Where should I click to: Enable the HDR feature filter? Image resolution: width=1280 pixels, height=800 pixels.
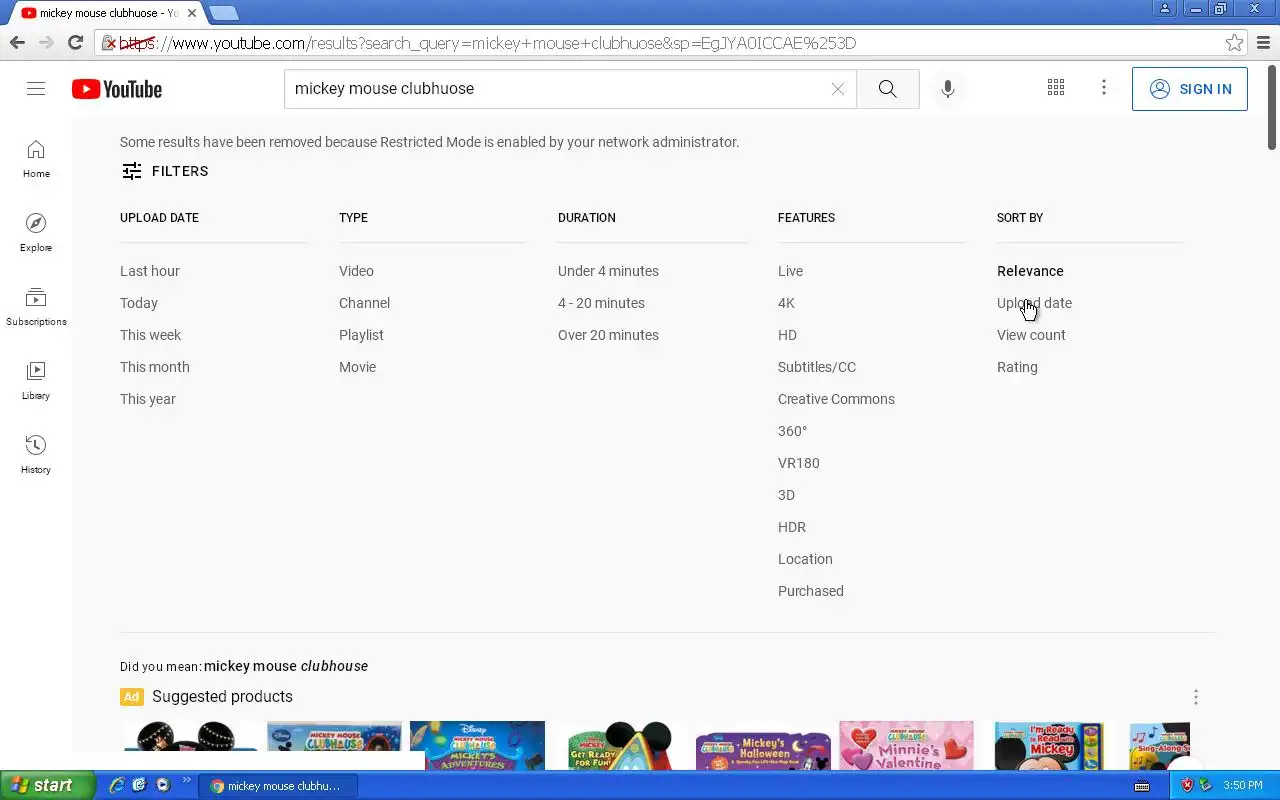pyautogui.click(x=791, y=527)
